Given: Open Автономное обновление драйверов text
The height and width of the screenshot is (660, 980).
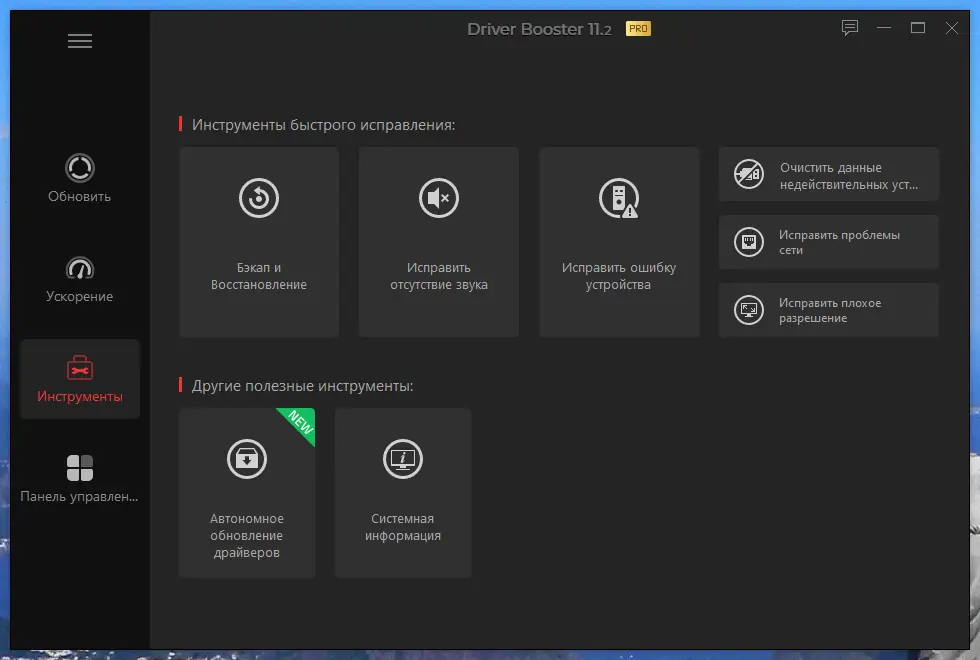Looking at the screenshot, I should (x=247, y=536).
